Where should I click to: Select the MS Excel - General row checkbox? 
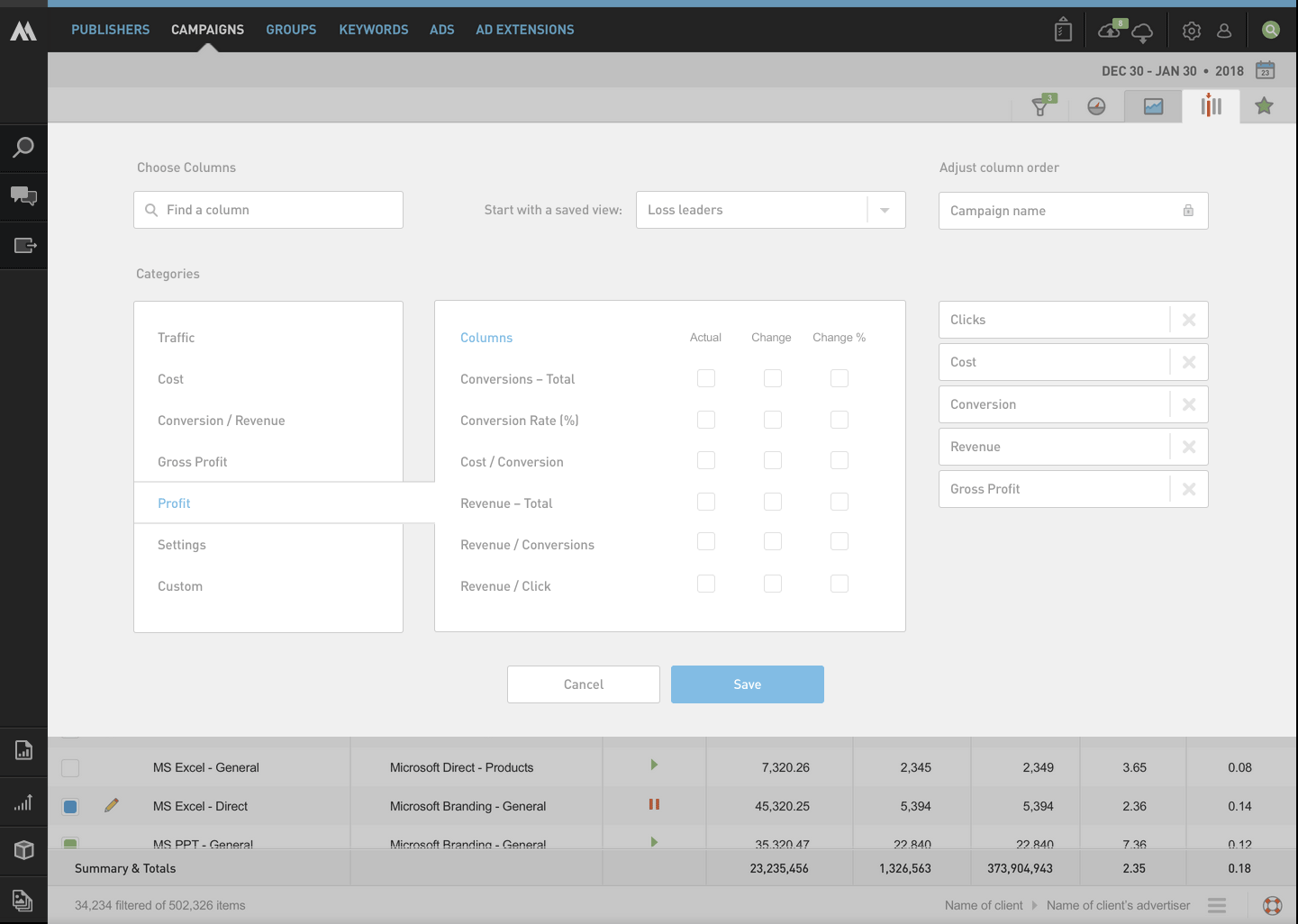coord(70,768)
